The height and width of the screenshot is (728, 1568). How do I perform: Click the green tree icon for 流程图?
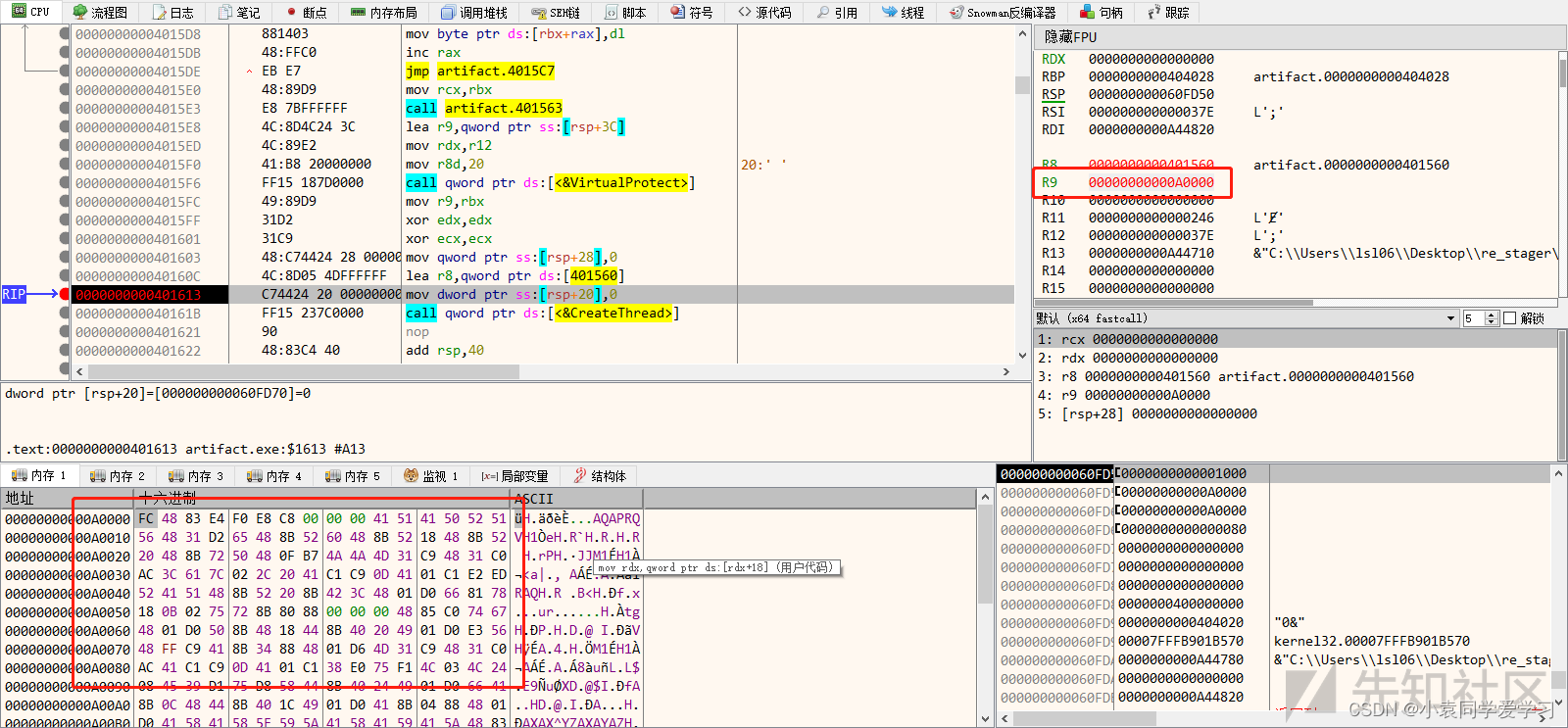(79, 12)
